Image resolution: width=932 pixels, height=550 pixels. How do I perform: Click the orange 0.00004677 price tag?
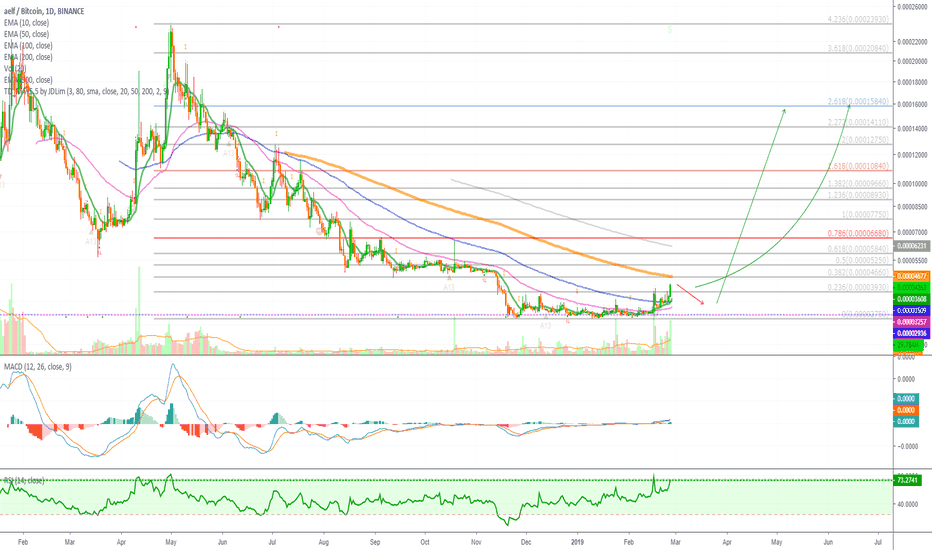pos(911,276)
